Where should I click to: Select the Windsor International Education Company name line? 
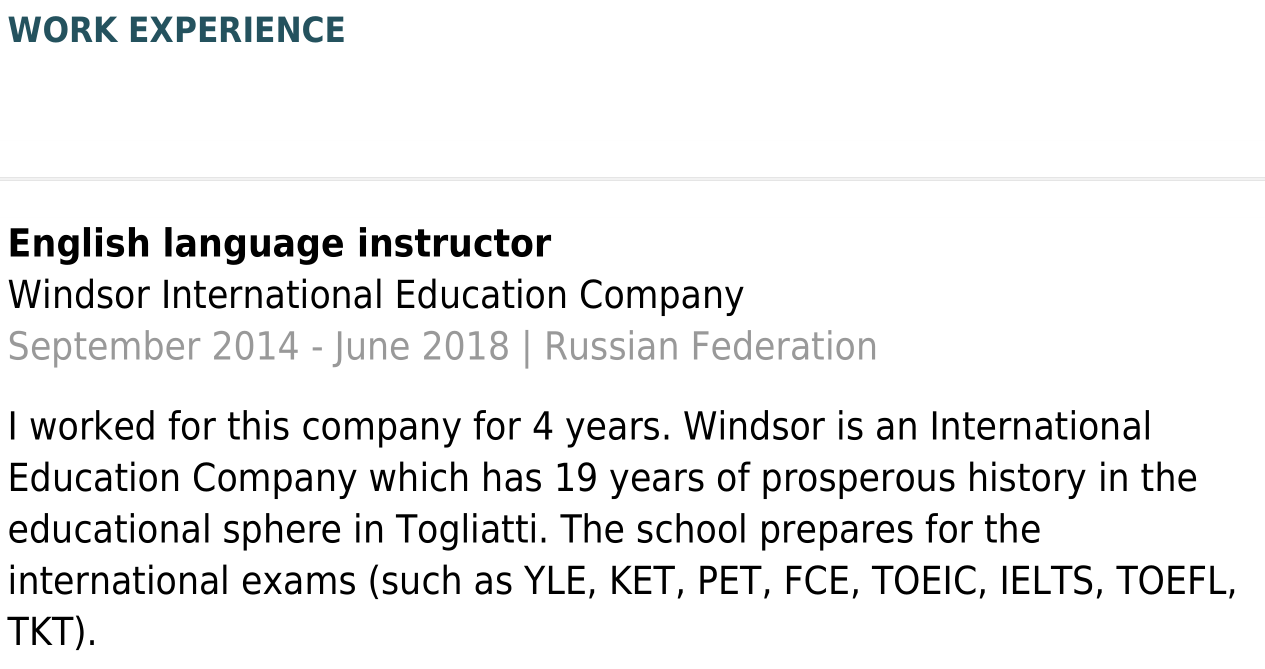coord(375,296)
